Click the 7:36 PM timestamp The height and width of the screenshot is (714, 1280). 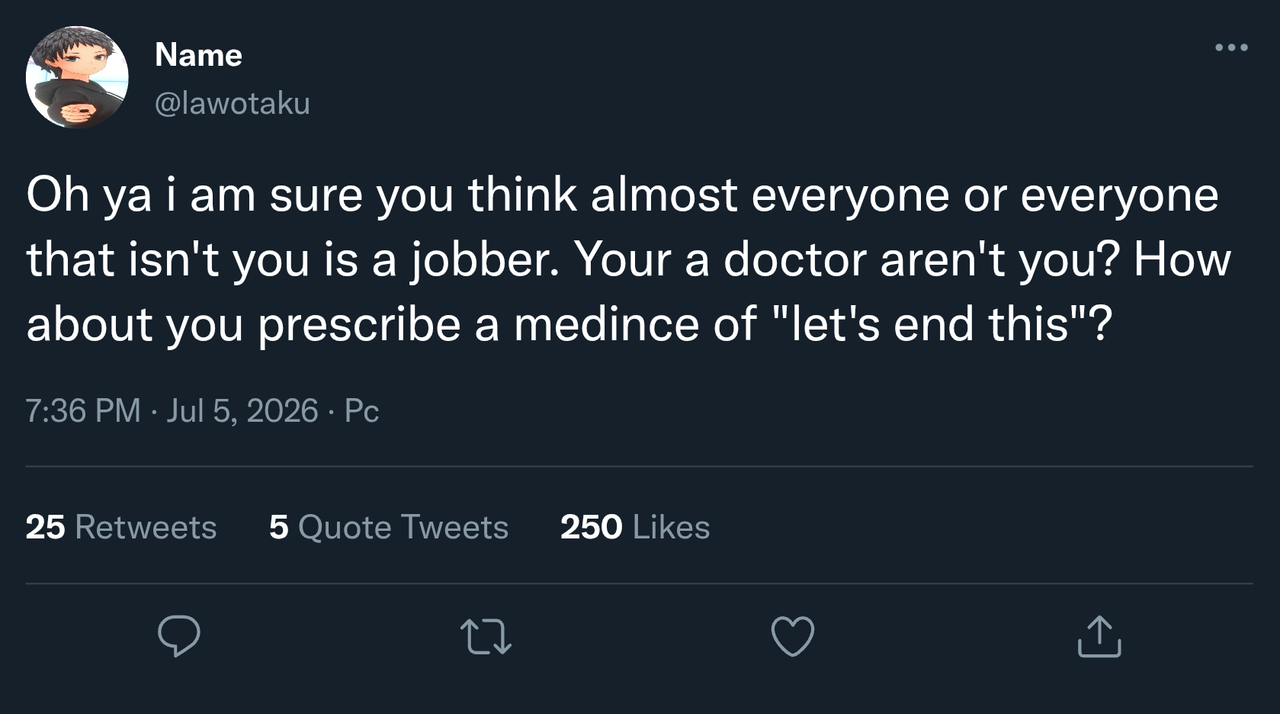pyautogui.click(x=83, y=411)
